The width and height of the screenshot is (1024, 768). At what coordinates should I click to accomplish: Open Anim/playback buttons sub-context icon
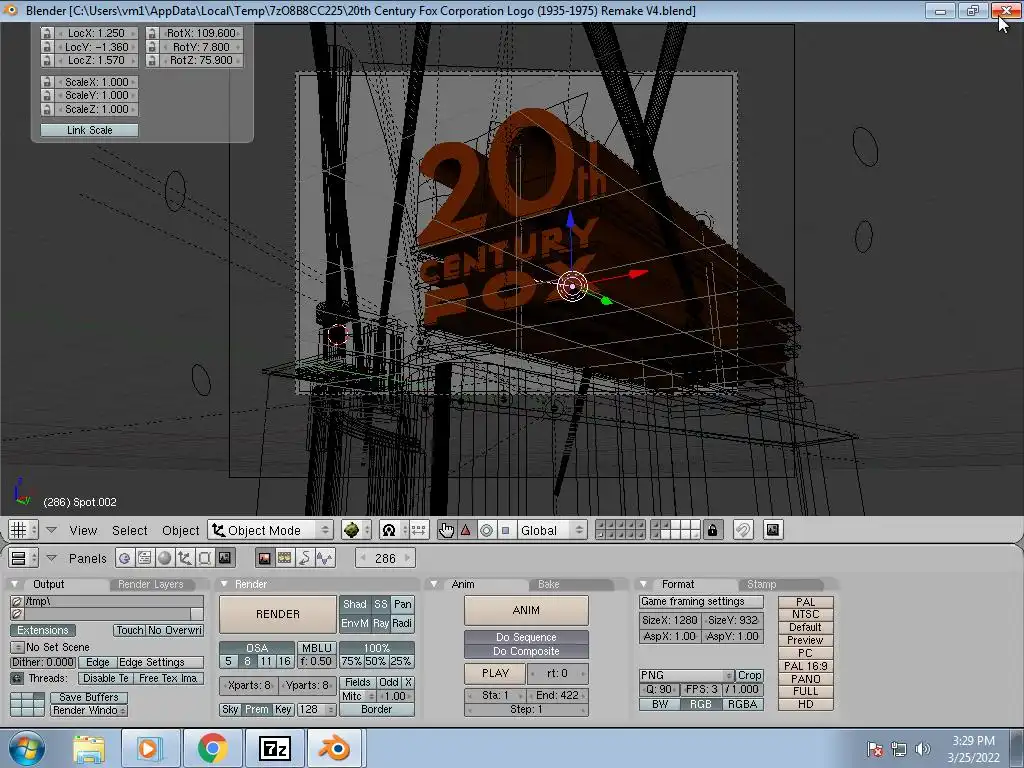(x=304, y=558)
